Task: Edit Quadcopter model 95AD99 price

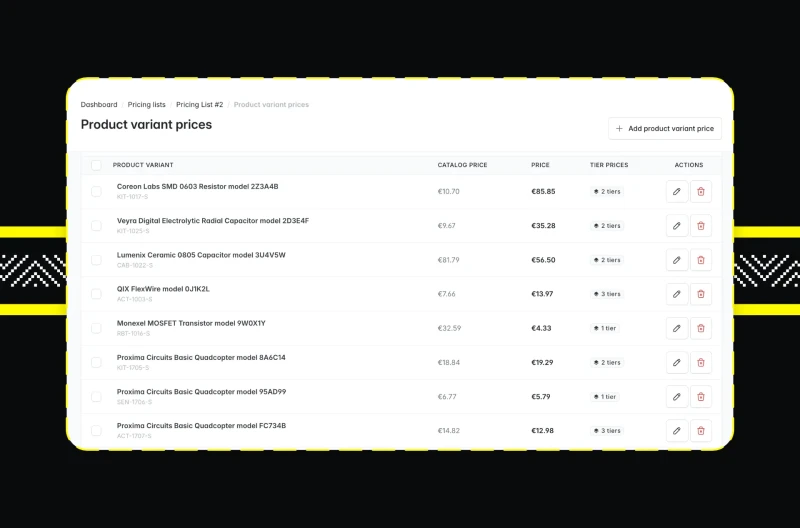Action: [677, 396]
